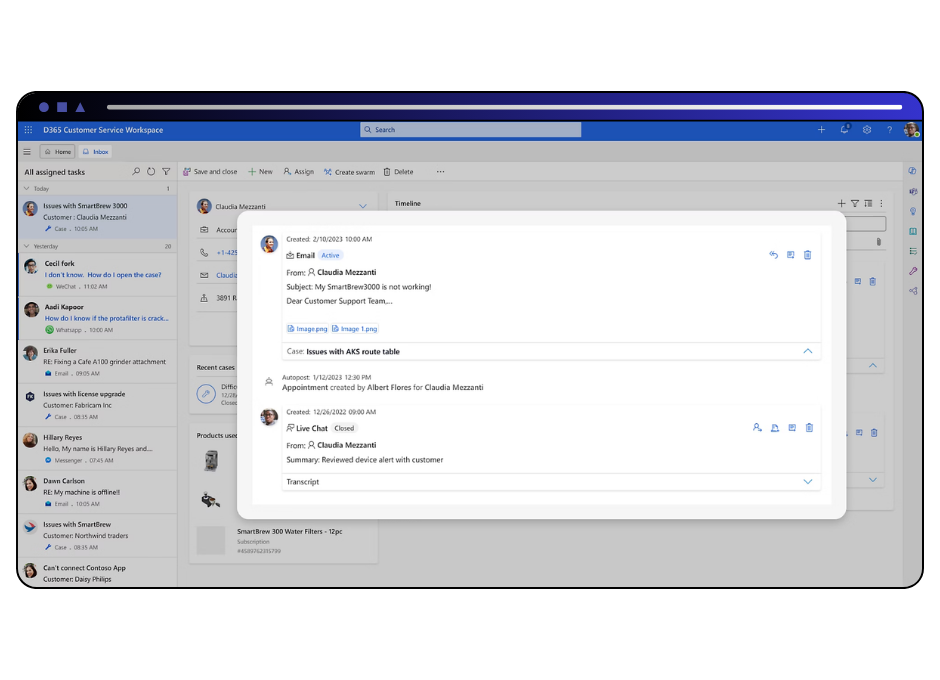Add a new timeline record with plus icon
The image size is (940, 680).
[841, 203]
